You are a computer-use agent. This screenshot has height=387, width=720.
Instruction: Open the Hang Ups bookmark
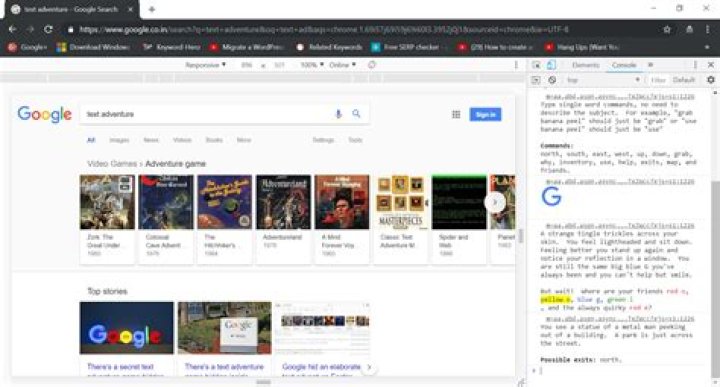tap(582, 47)
